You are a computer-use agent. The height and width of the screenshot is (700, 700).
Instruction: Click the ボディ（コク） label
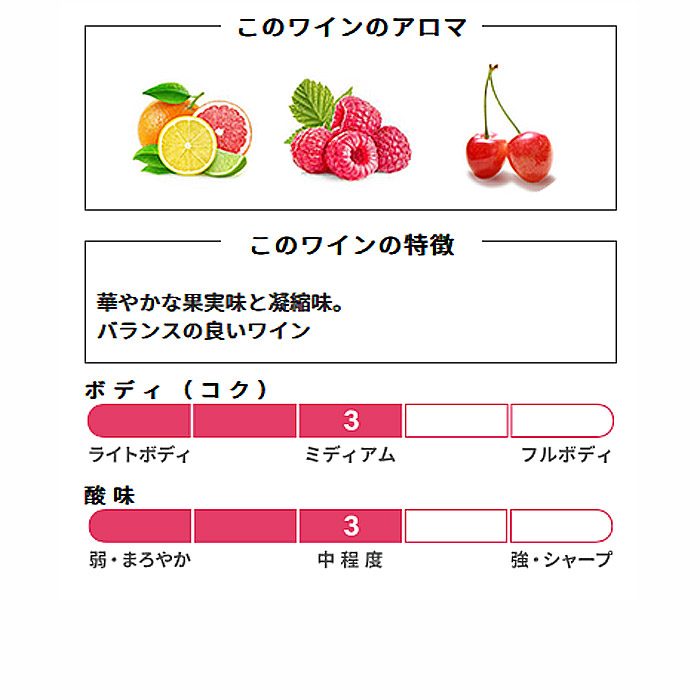[x=177, y=390]
